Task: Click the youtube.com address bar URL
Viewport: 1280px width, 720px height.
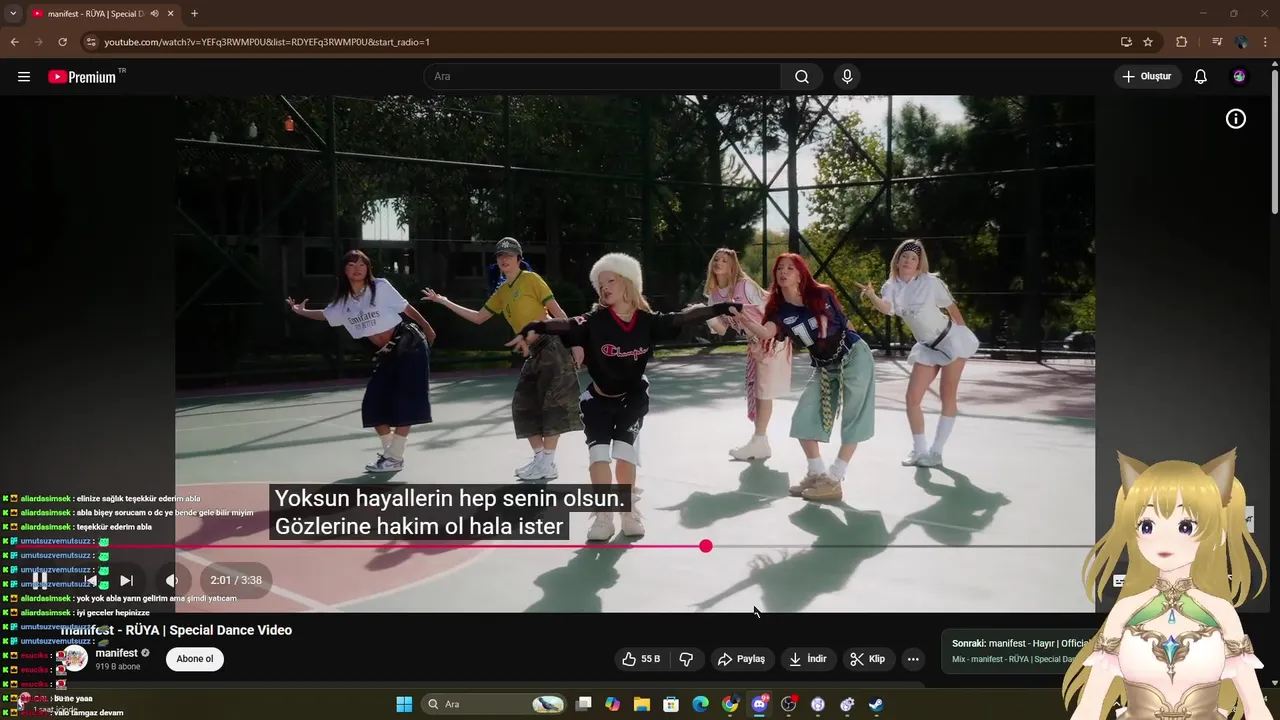Action: click(267, 42)
